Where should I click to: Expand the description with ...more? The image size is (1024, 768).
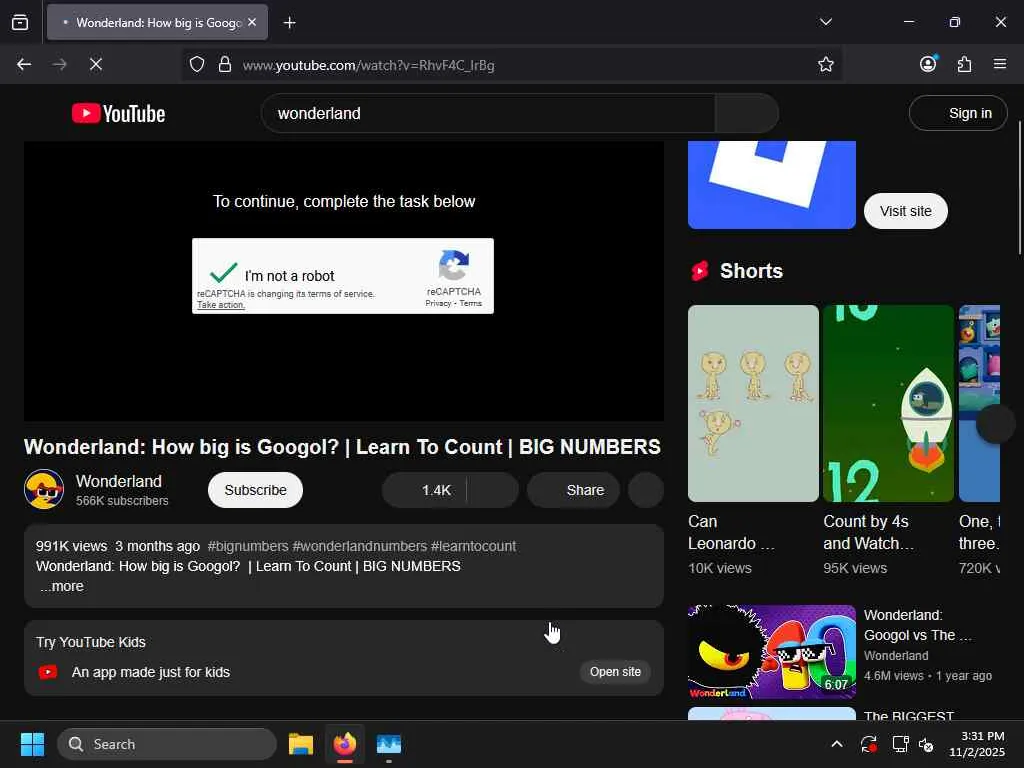(62, 586)
